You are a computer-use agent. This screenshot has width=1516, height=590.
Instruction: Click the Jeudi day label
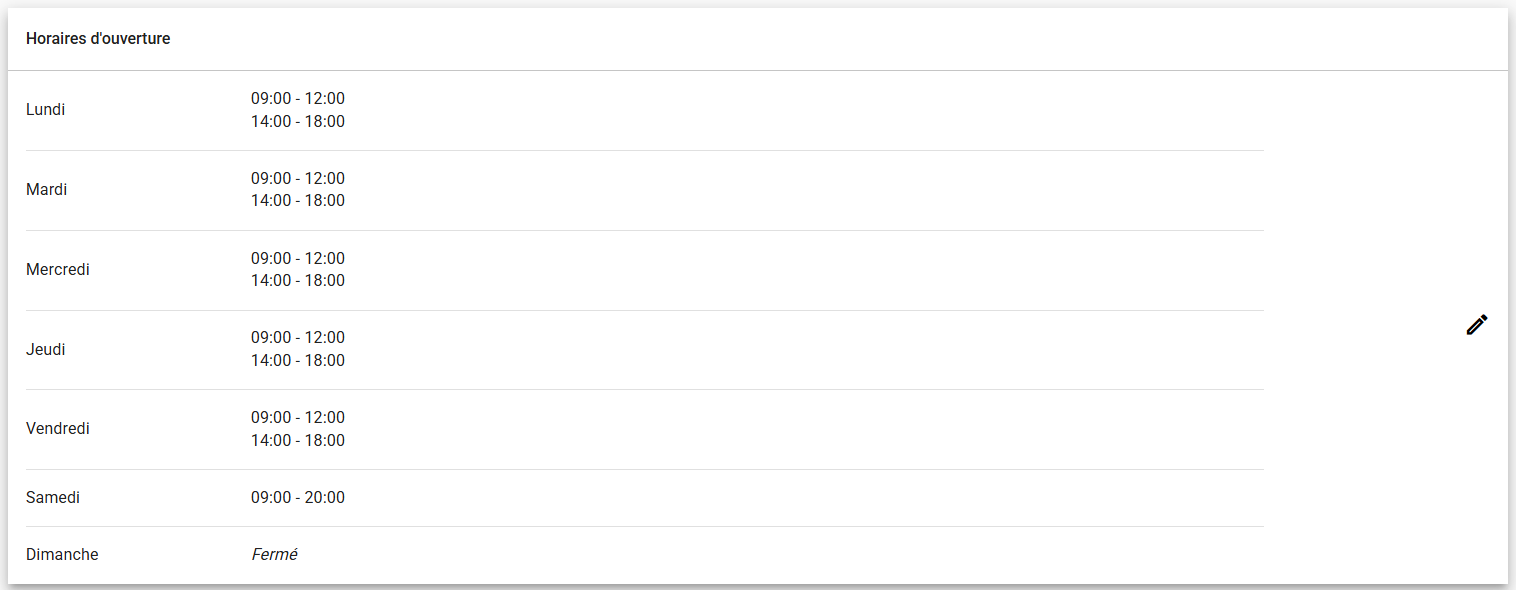click(46, 350)
